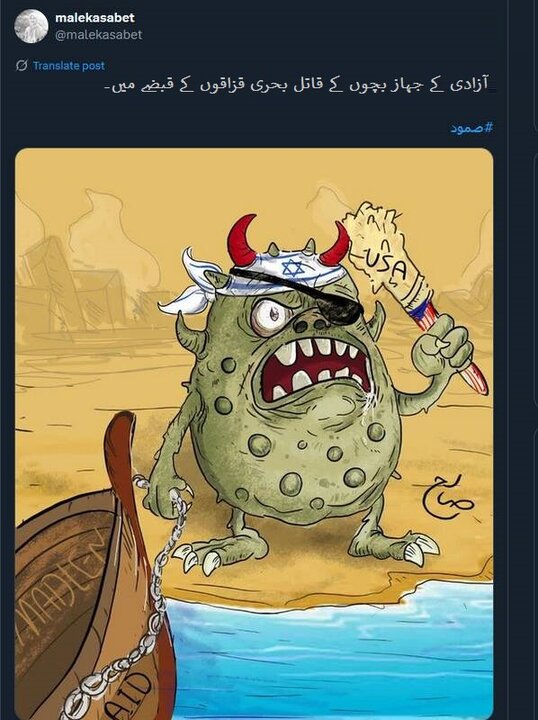Click the @malekasabet handle
Image resolution: width=538 pixels, height=720 pixels.
(98, 35)
